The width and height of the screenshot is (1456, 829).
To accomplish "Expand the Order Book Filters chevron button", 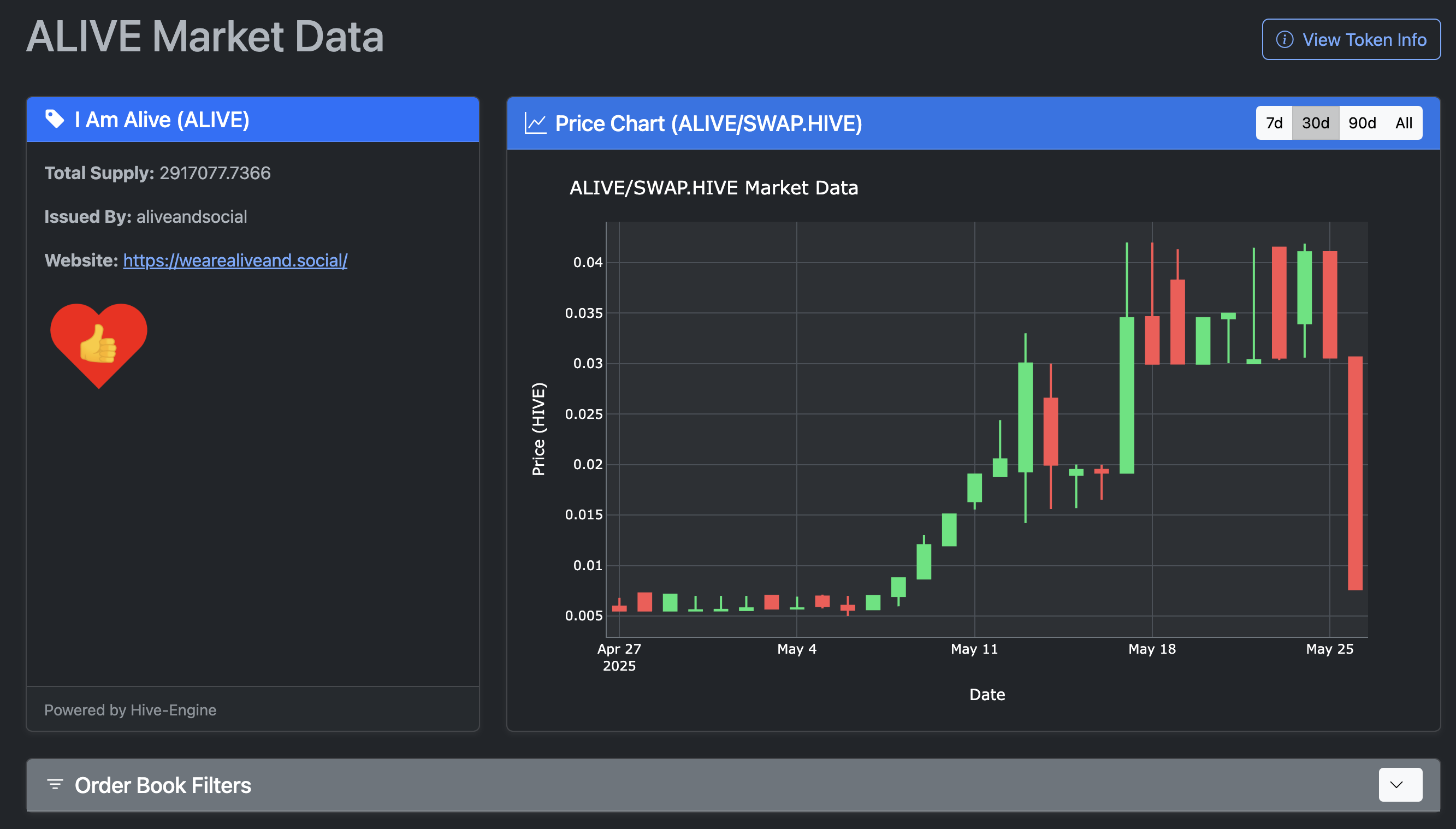I will tap(1400, 785).
